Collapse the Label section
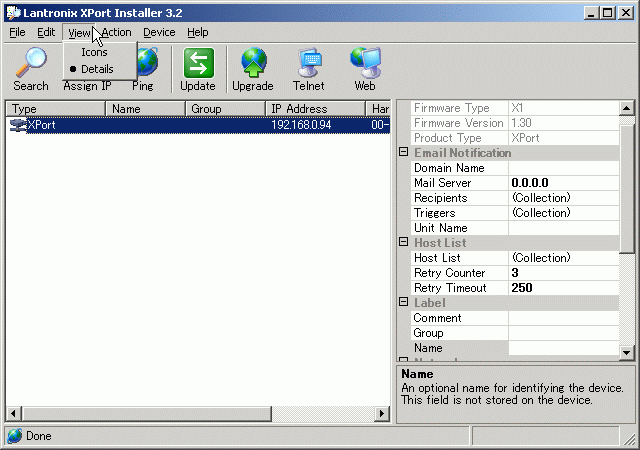The image size is (640, 450). click(x=403, y=302)
